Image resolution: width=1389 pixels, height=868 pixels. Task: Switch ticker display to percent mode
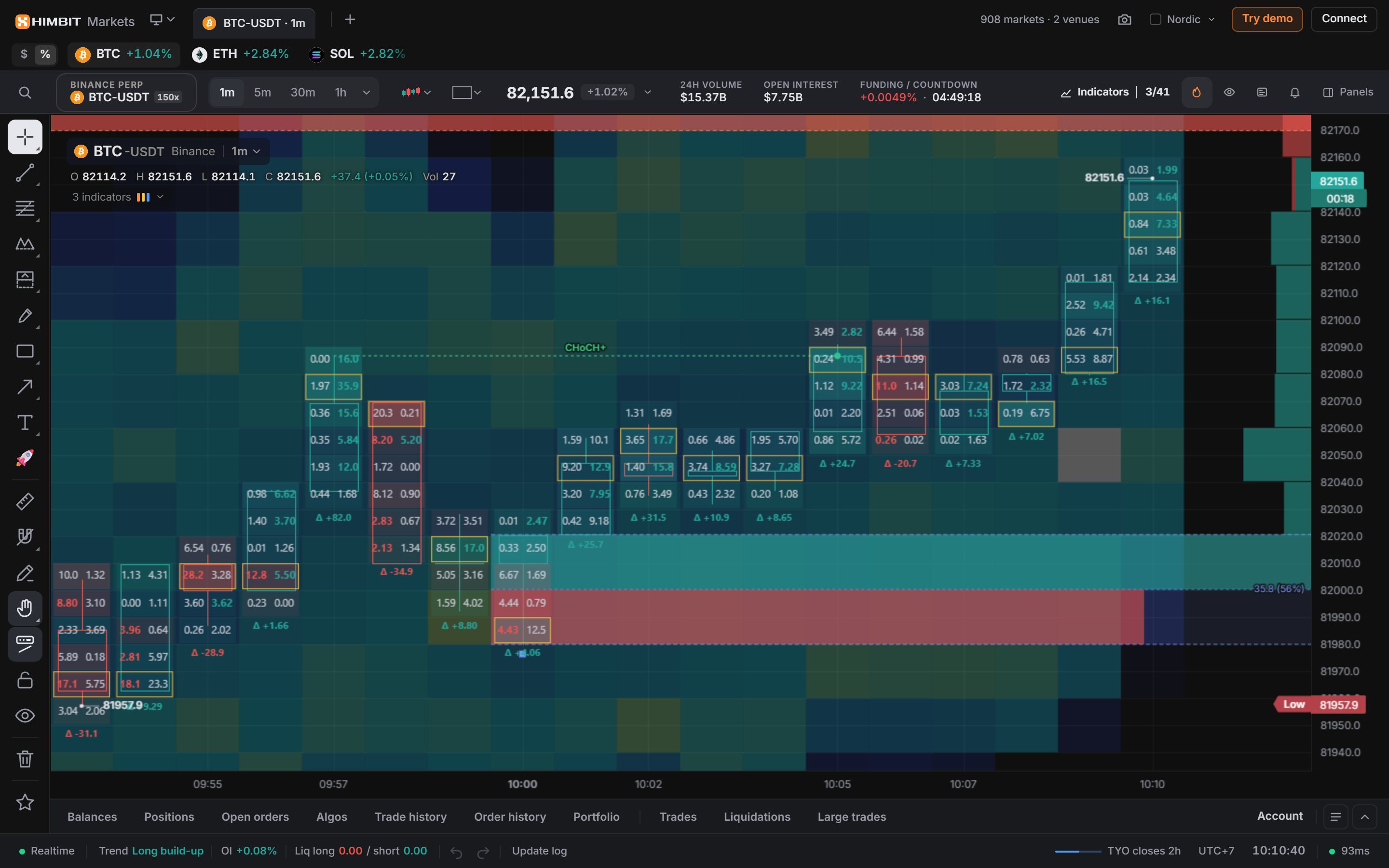(45, 54)
